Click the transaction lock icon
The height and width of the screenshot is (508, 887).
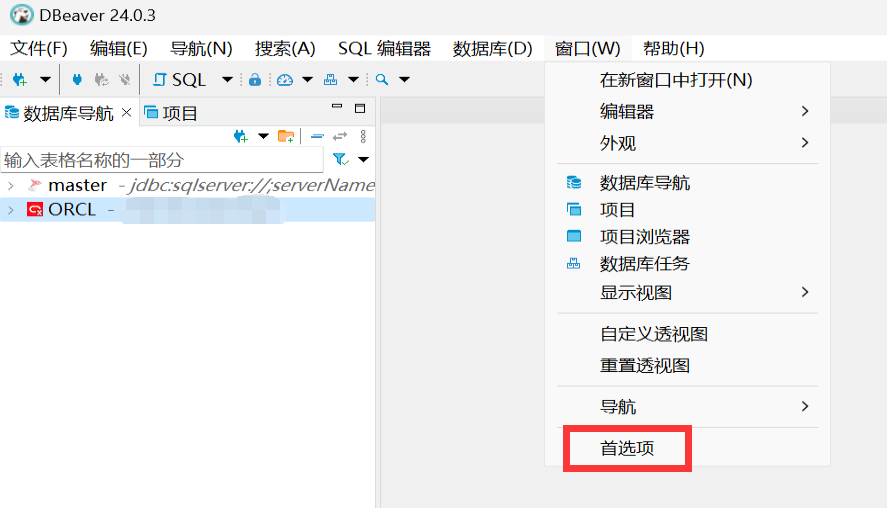[x=255, y=80]
